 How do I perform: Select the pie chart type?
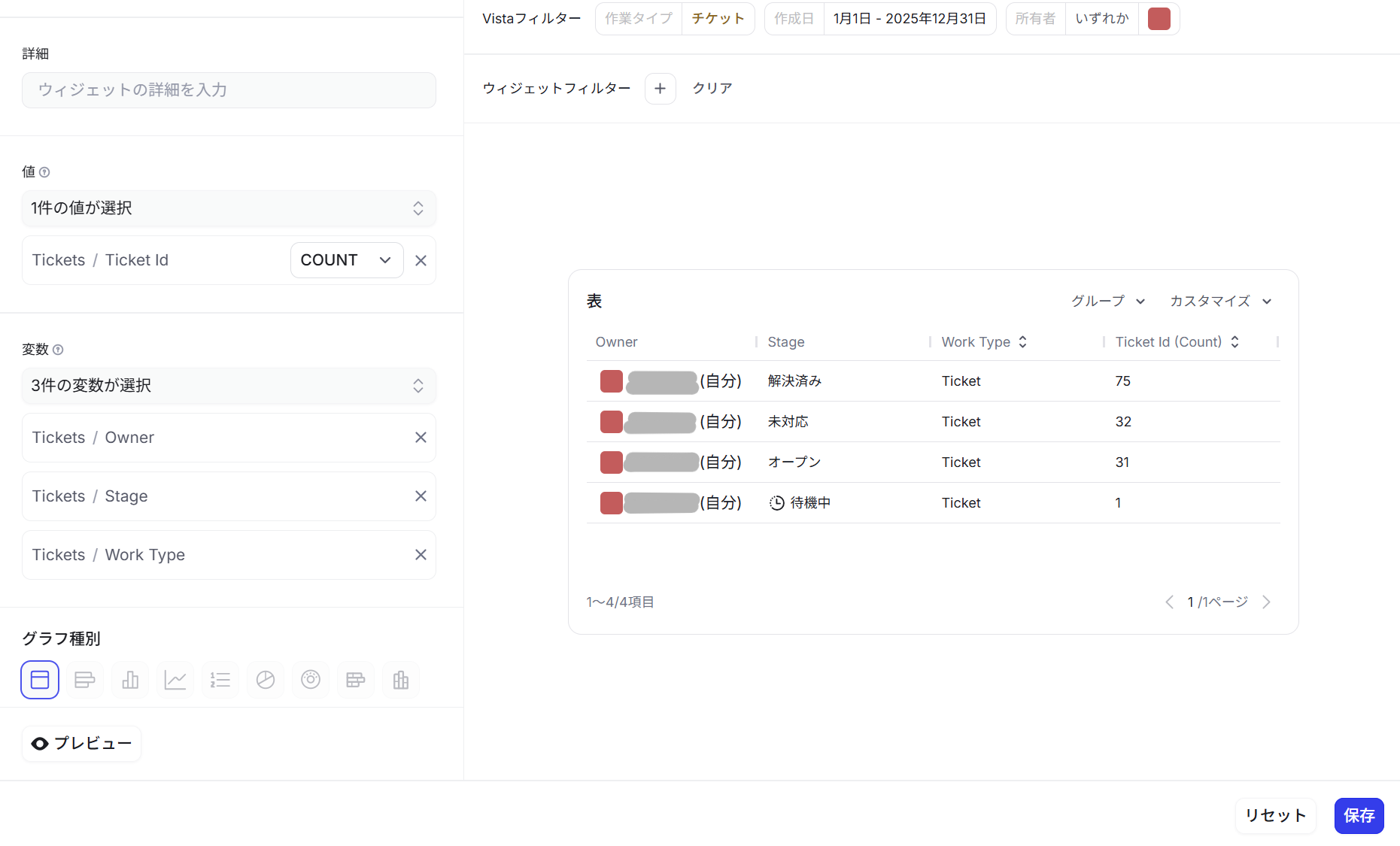point(266,679)
